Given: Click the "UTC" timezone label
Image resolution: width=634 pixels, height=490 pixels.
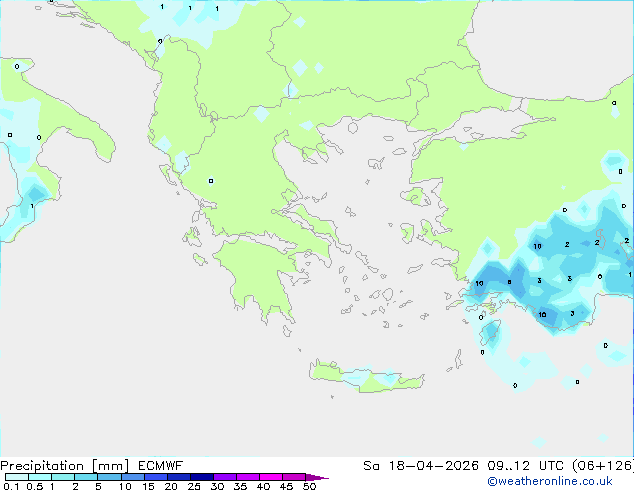Looking at the screenshot, I should (x=551, y=466).
